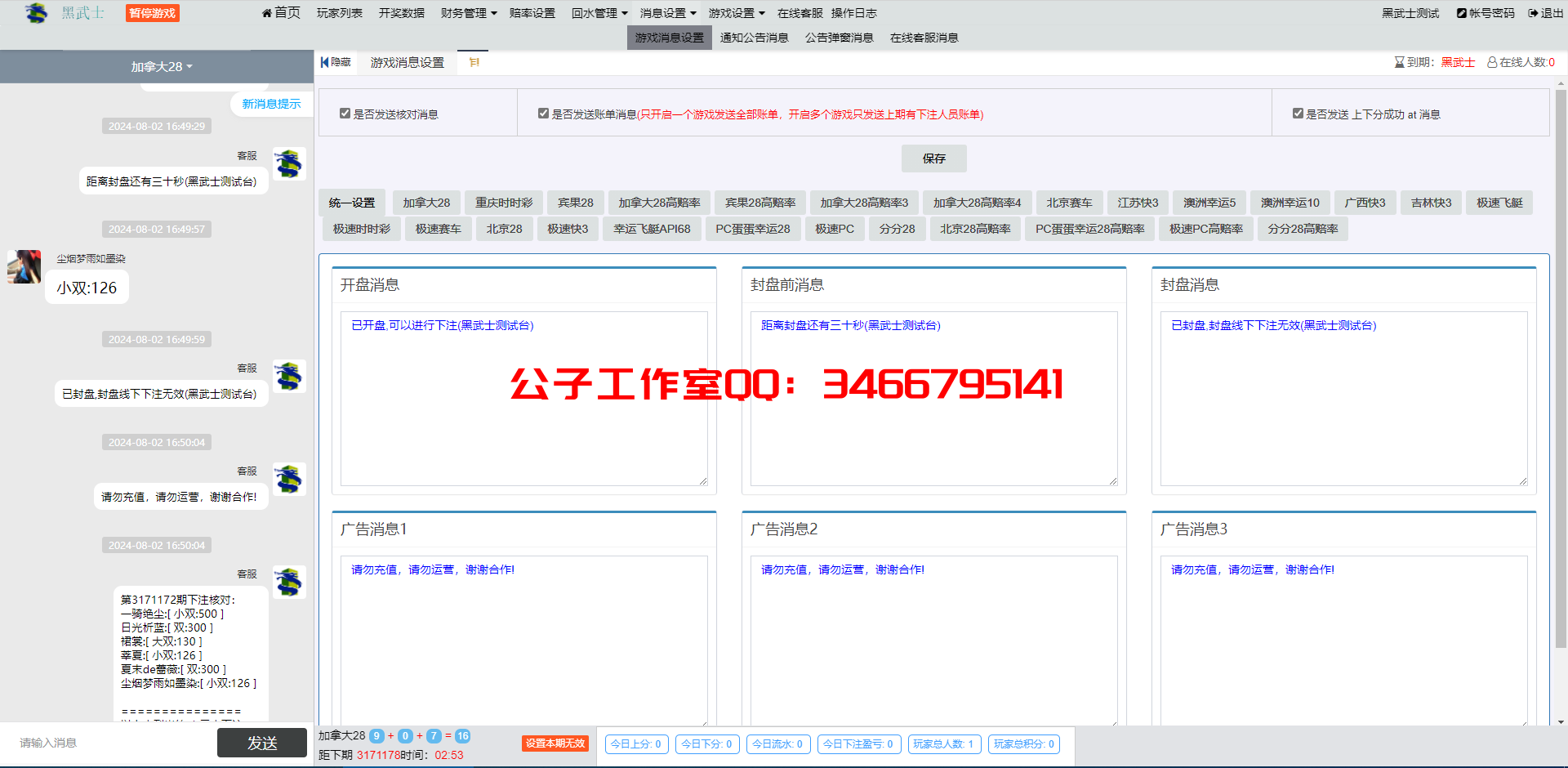
Task: Click the page vertical scrollbar
Action: [1561, 368]
